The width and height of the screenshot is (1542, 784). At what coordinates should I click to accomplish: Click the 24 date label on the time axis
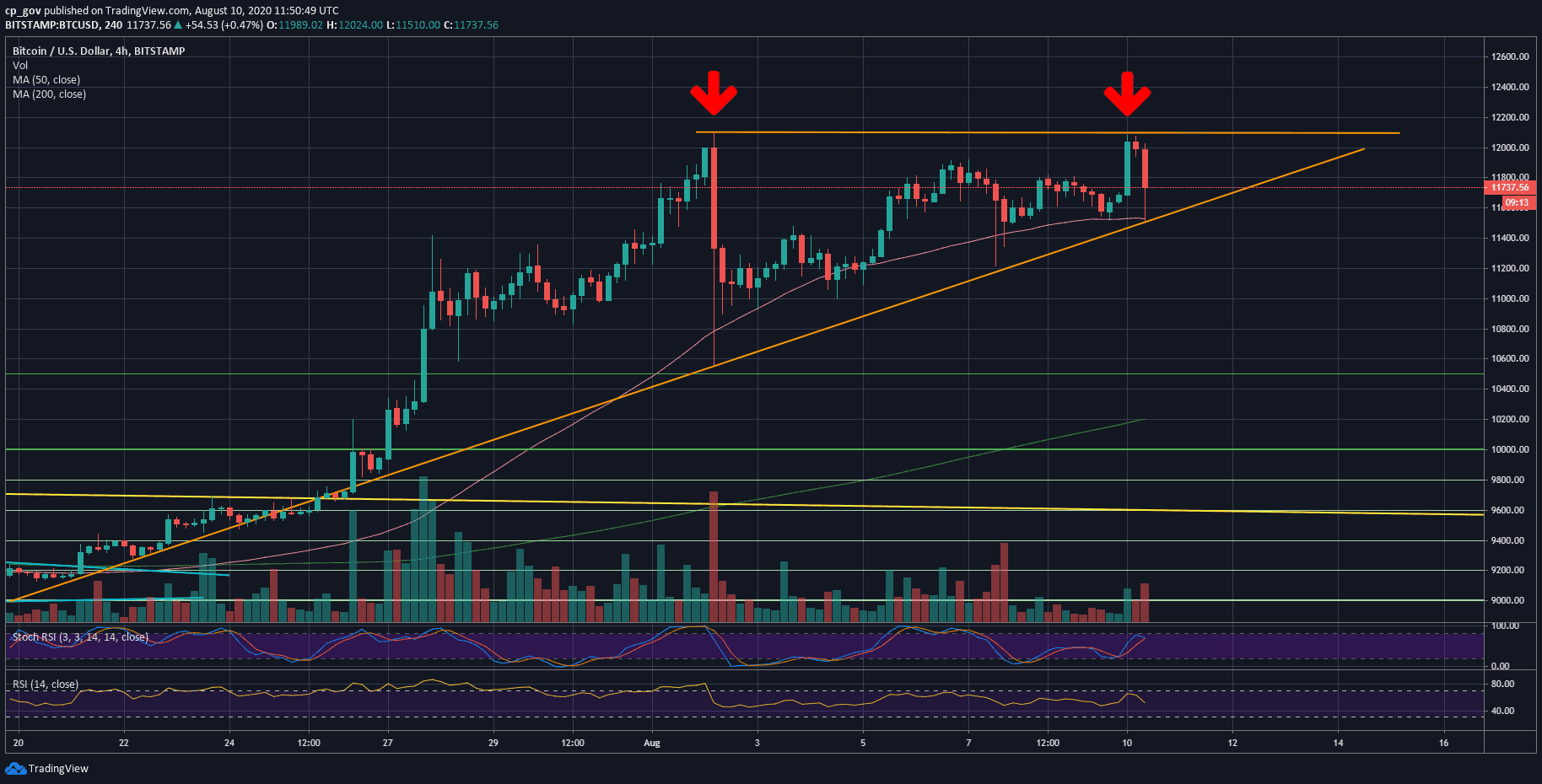[229, 743]
